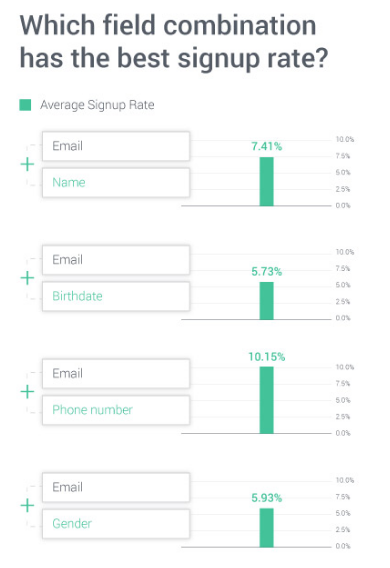Click the Email field above Gender
390x568 pixels.
click(116, 487)
